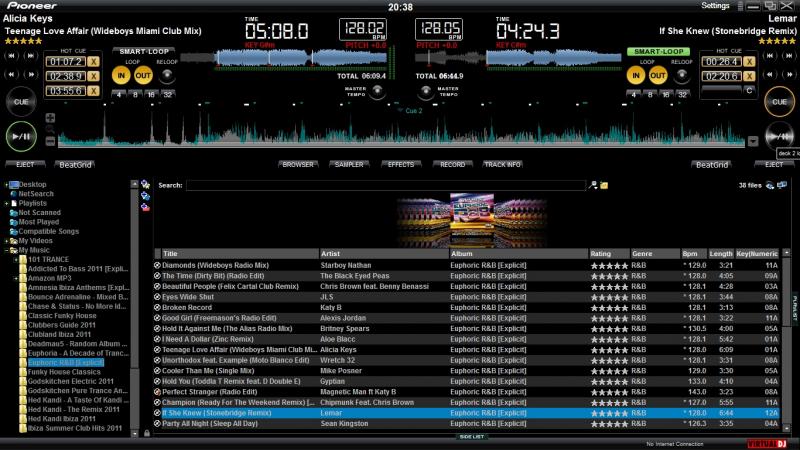The height and width of the screenshot is (450, 800).
Task: Expand the Amazon MP3 folder
Action: [x=16, y=279]
